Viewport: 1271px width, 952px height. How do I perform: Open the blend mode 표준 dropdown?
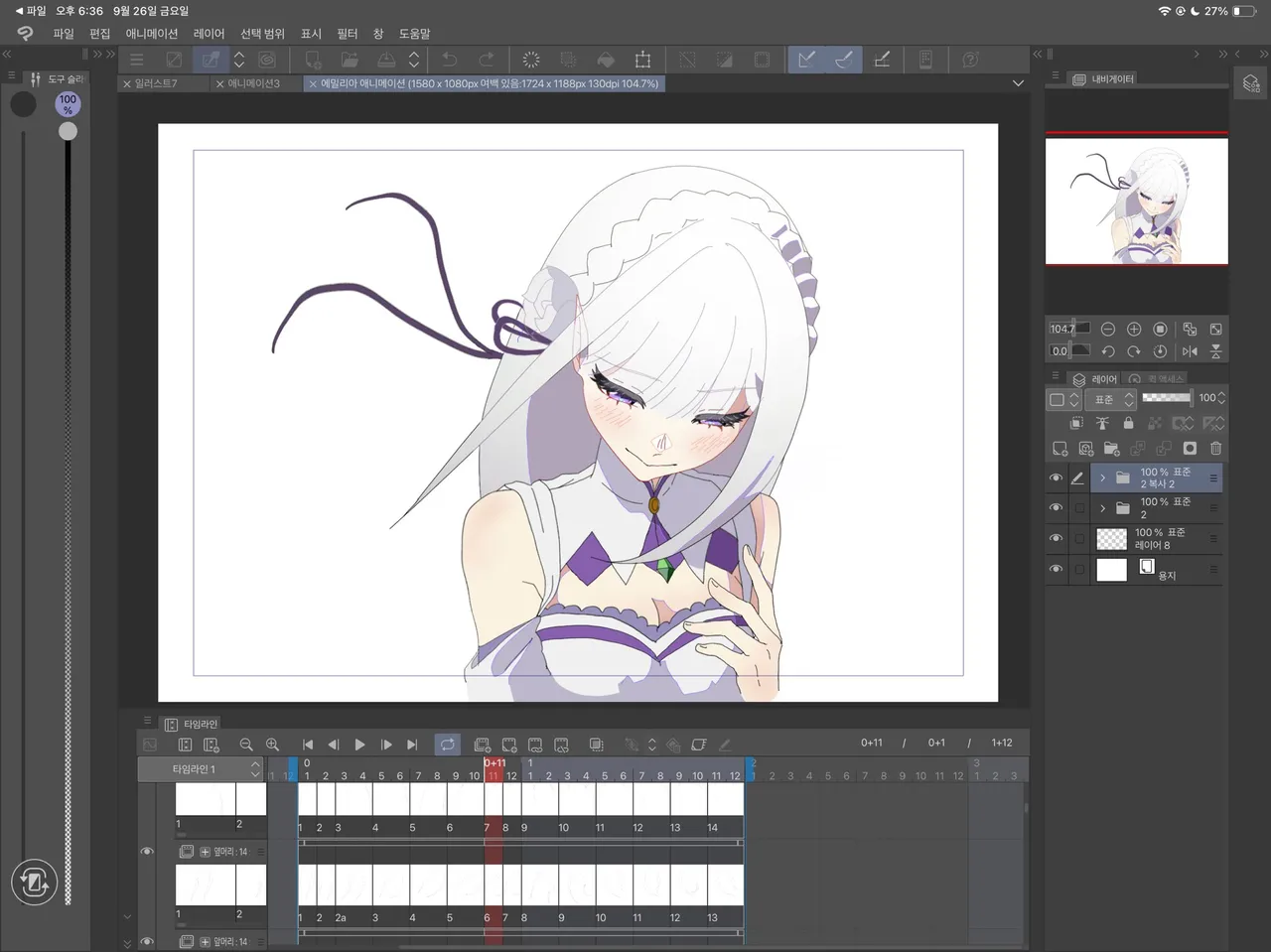(1111, 399)
